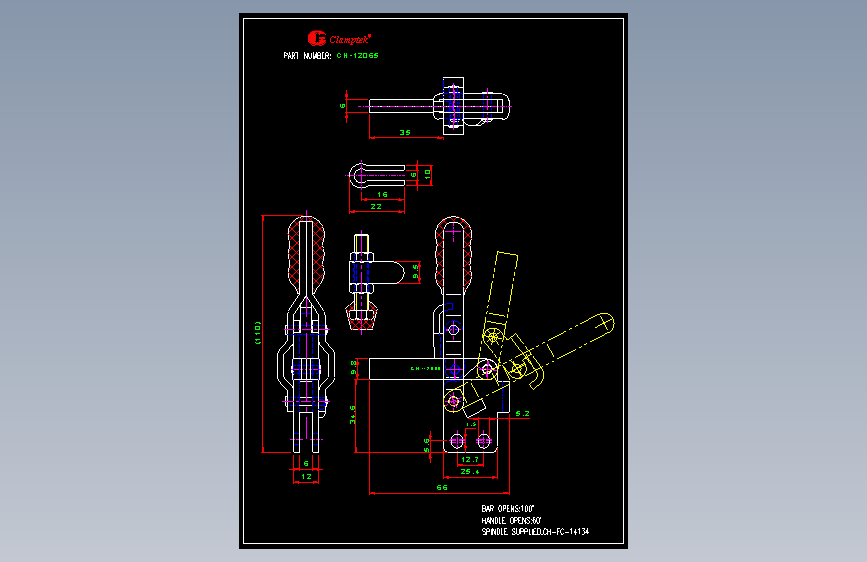Click the Clamptek brand name text
Screen dimensions: 867x562
click(350, 39)
